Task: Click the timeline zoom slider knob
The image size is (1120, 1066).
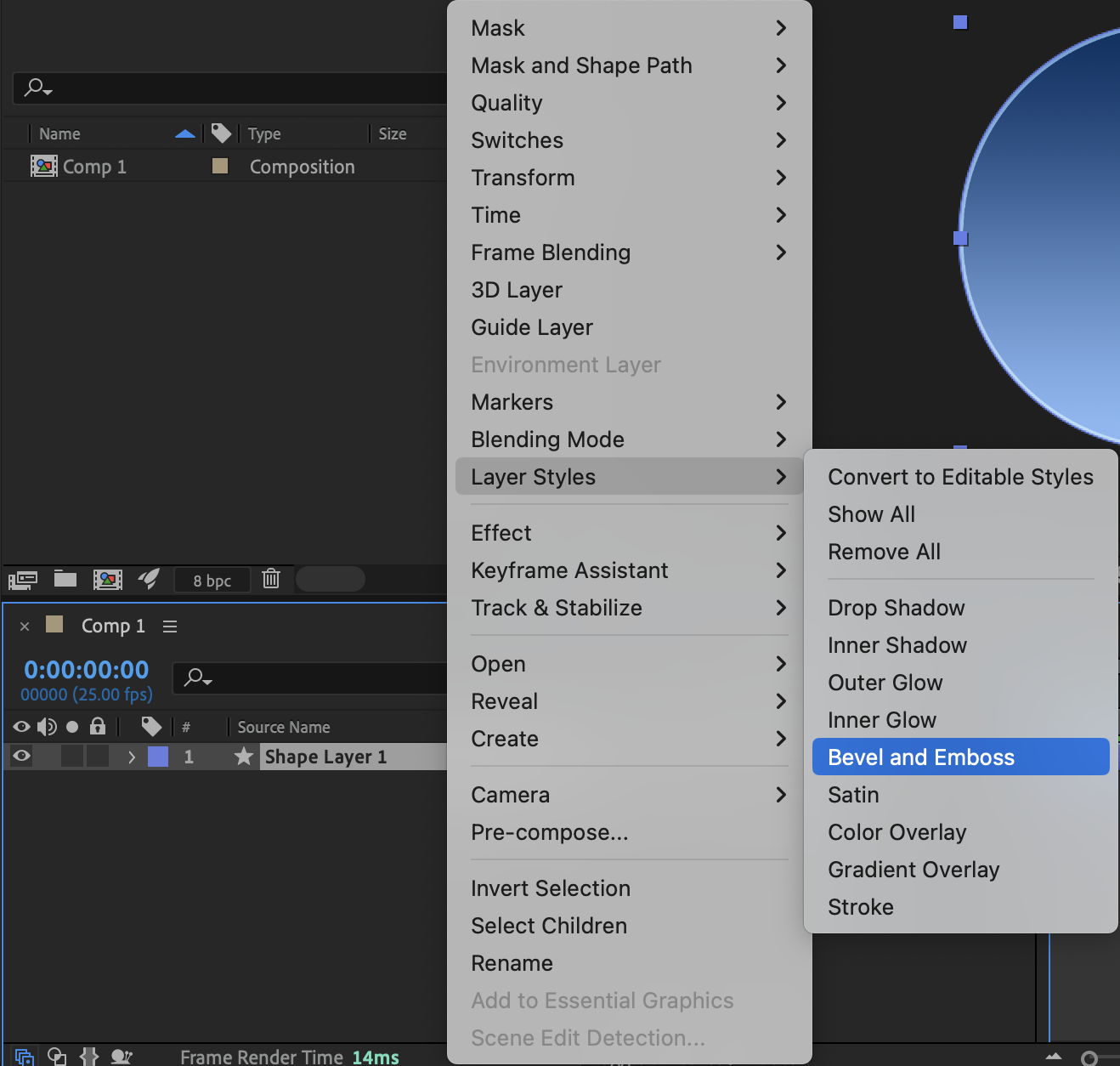Action: pos(1089,1057)
